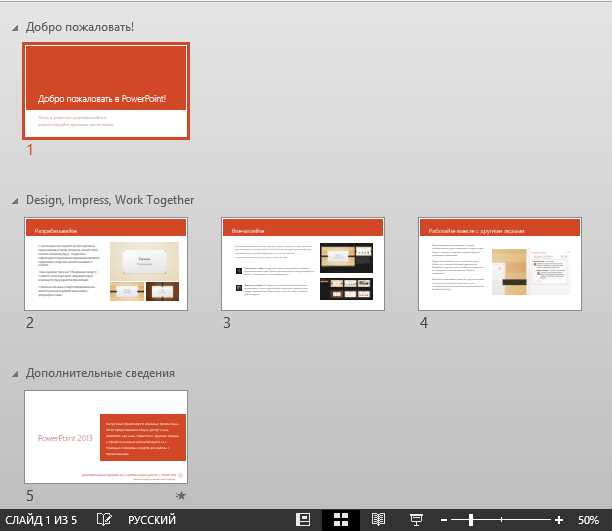612x531 pixels.
Task: Click the zoom slider handle
Action: [471, 520]
